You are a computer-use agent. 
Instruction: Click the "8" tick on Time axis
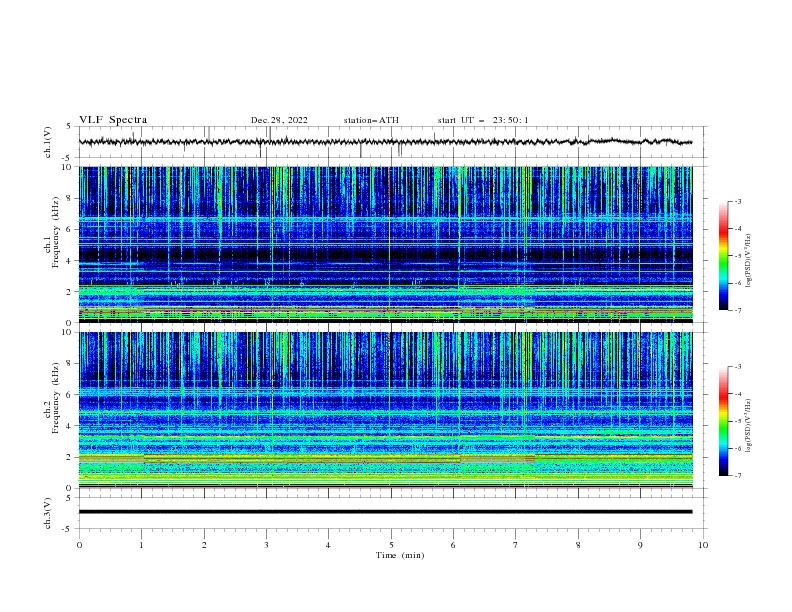click(x=578, y=545)
